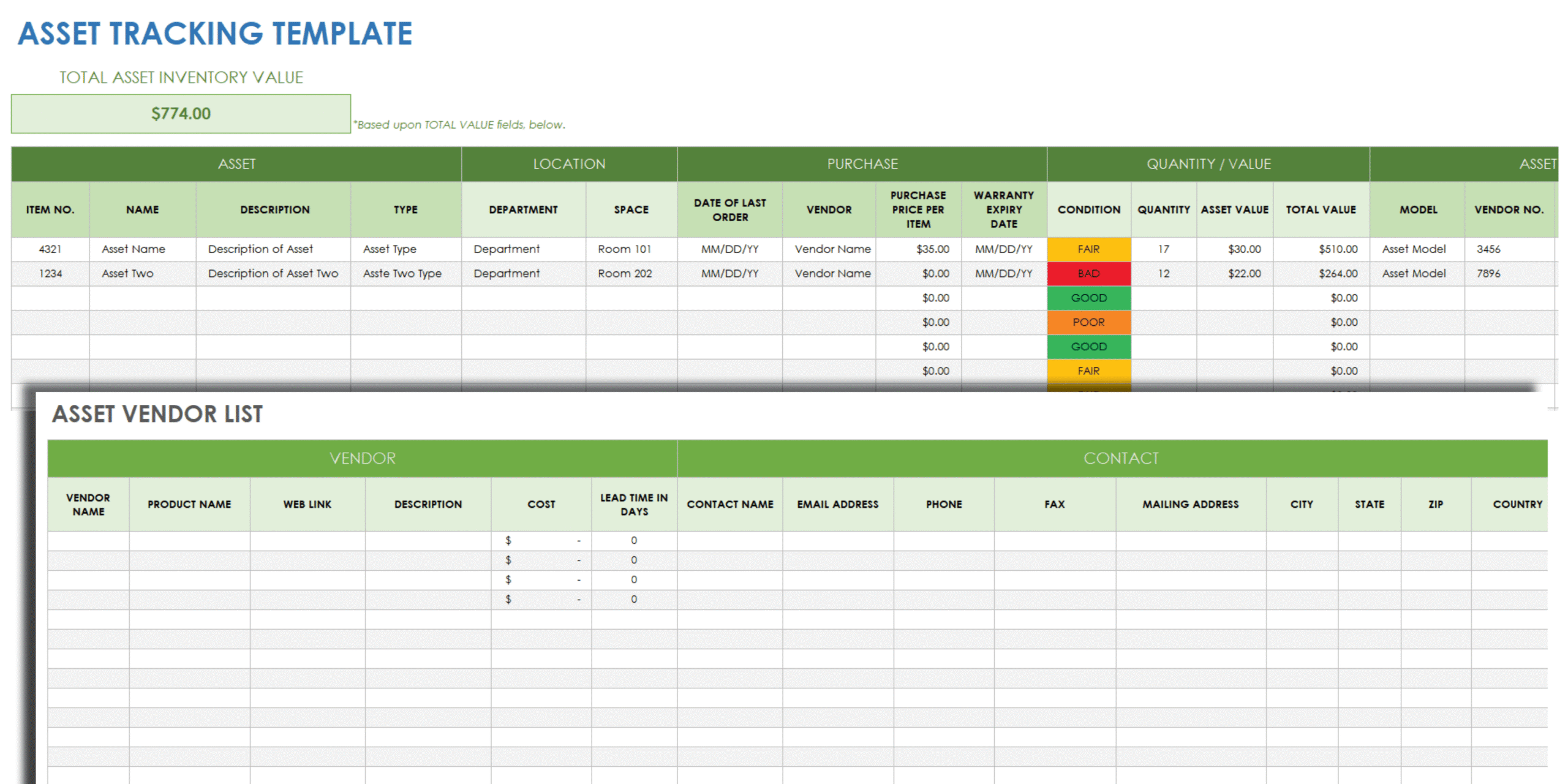1568x784 pixels.
Task: Select the quantity cell showing 17
Action: pos(1163,249)
